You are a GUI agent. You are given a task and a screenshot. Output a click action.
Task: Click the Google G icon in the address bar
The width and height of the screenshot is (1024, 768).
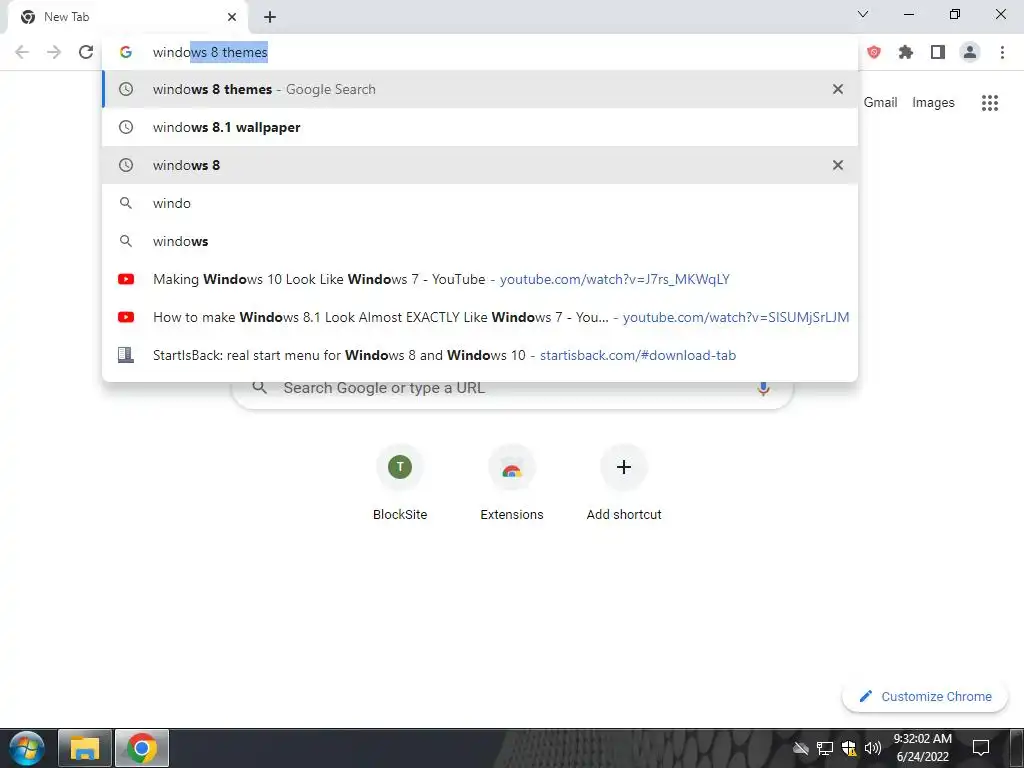(126, 52)
